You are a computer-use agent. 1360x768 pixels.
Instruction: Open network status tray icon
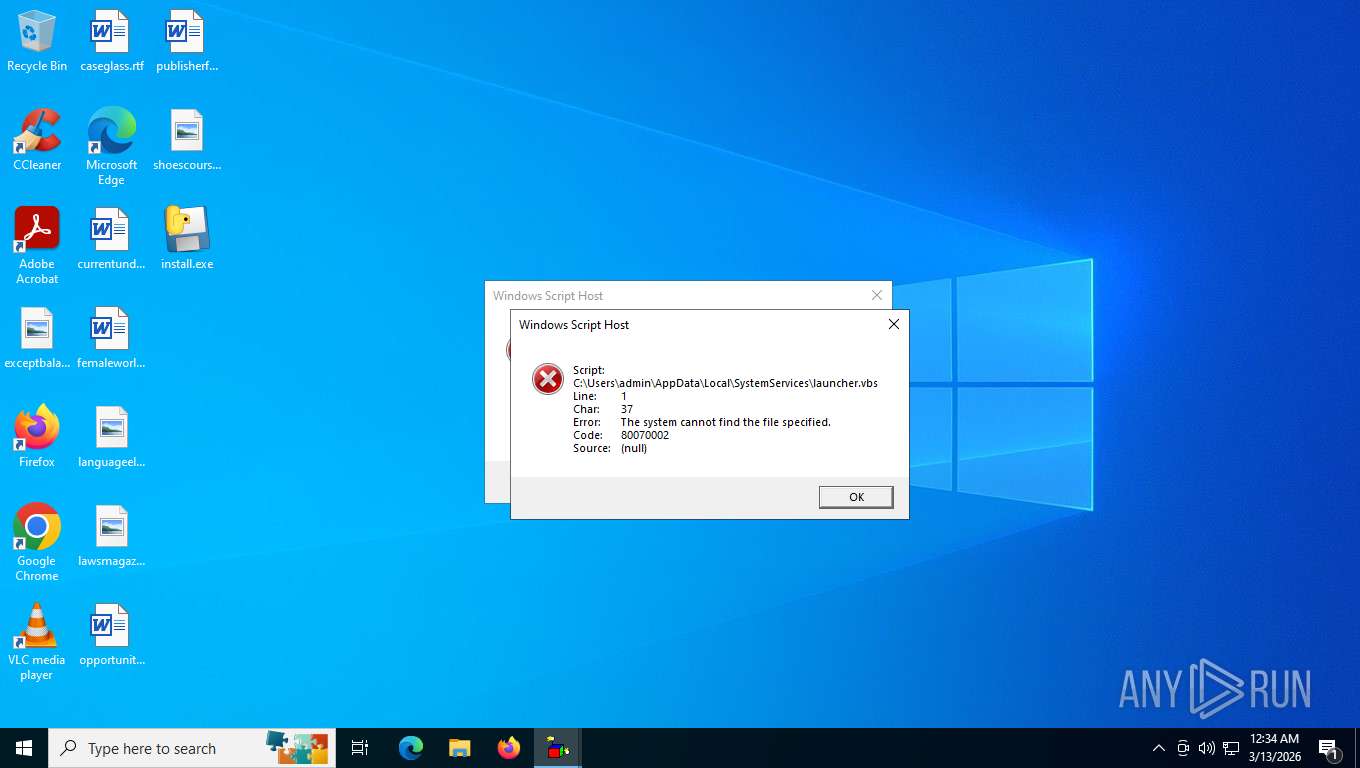coord(1231,748)
